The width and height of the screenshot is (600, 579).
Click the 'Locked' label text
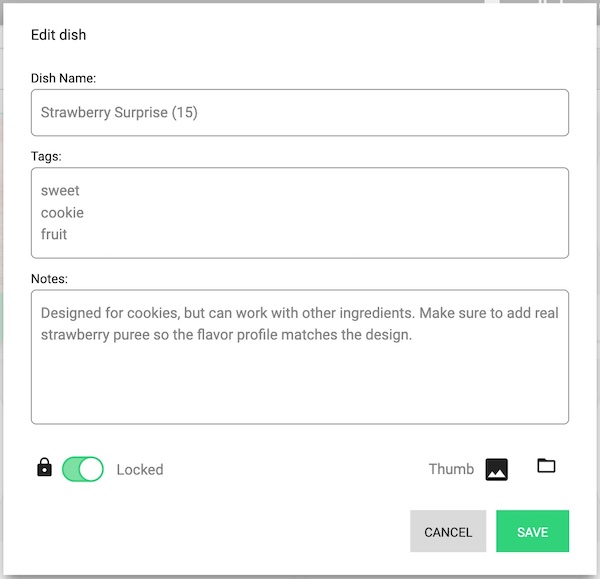click(140, 470)
